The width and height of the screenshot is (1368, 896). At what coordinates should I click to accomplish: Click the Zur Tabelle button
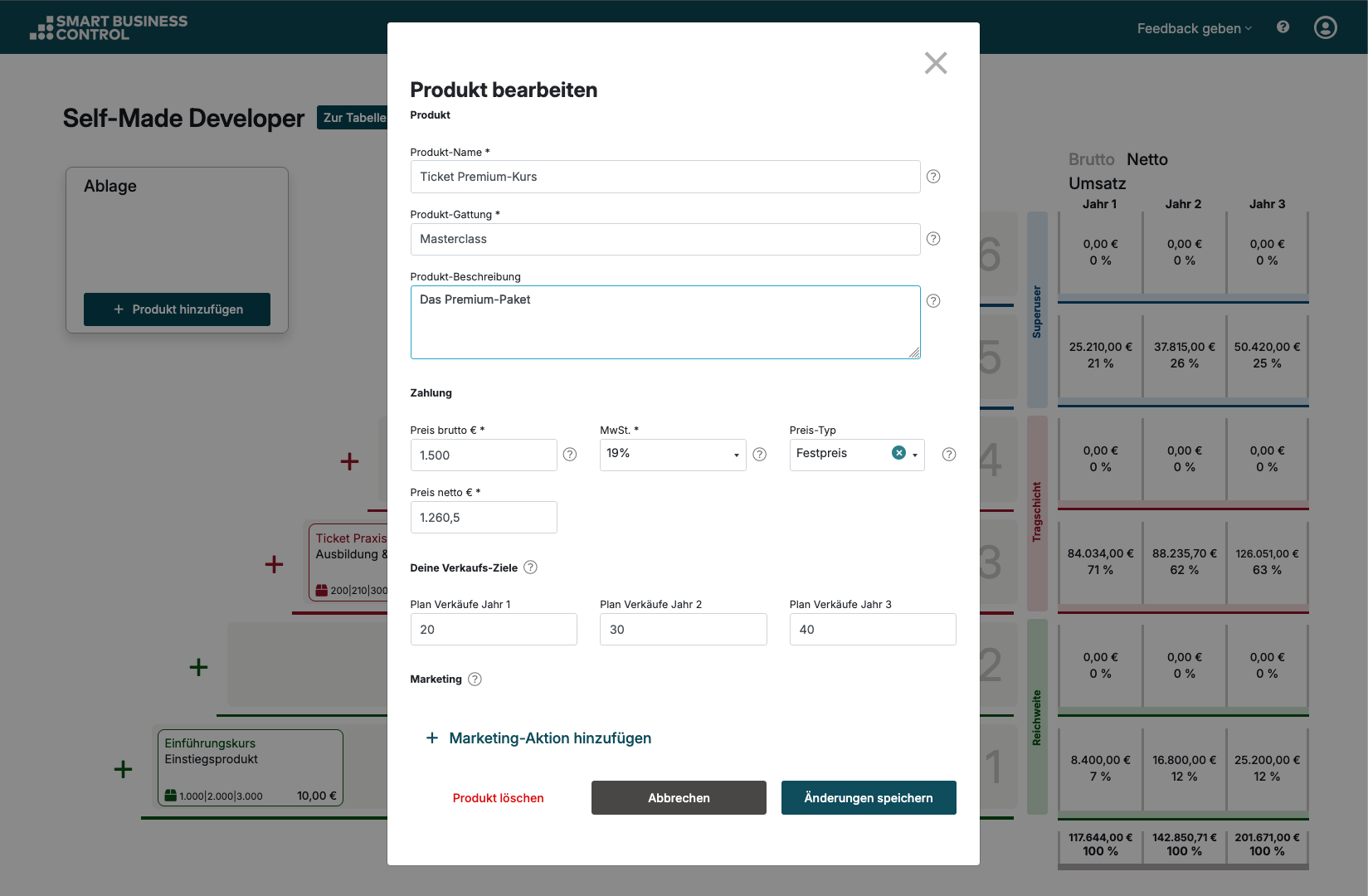click(x=354, y=118)
